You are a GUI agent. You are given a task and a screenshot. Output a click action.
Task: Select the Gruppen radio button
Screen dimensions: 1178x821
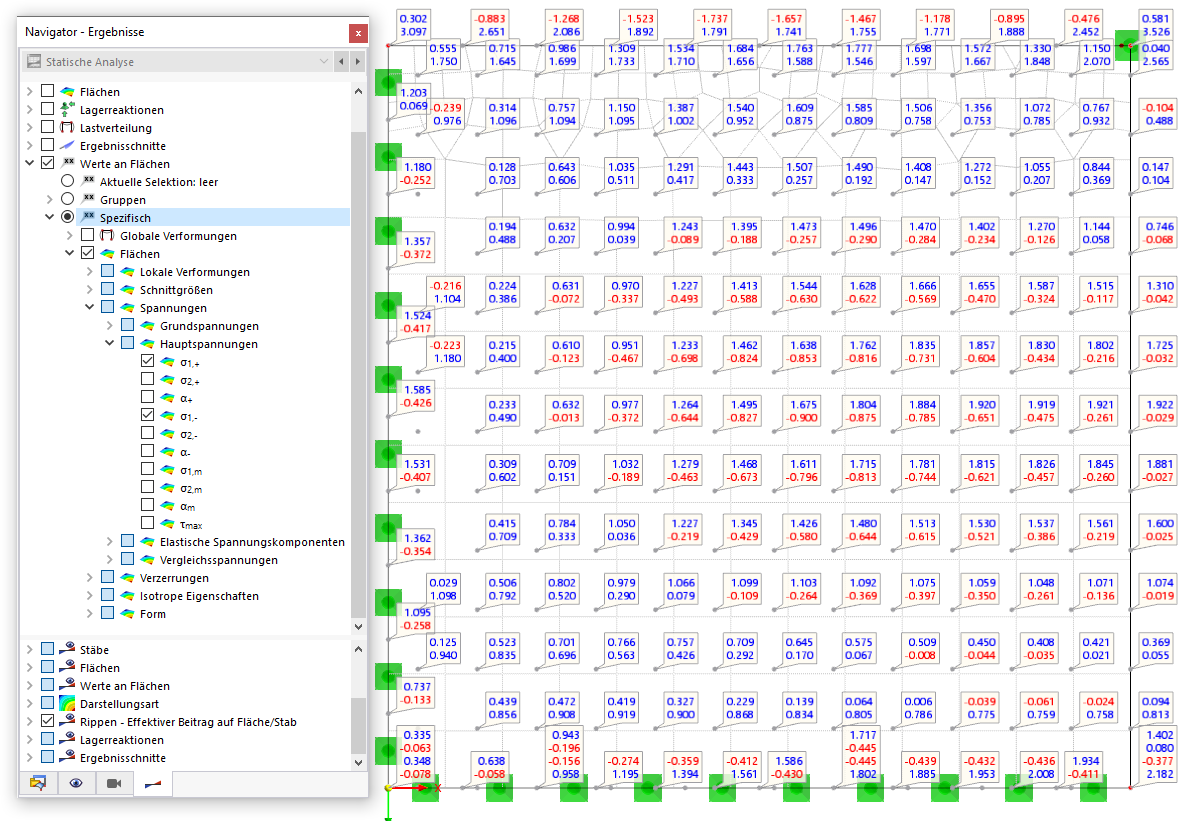tap(68, 199)
